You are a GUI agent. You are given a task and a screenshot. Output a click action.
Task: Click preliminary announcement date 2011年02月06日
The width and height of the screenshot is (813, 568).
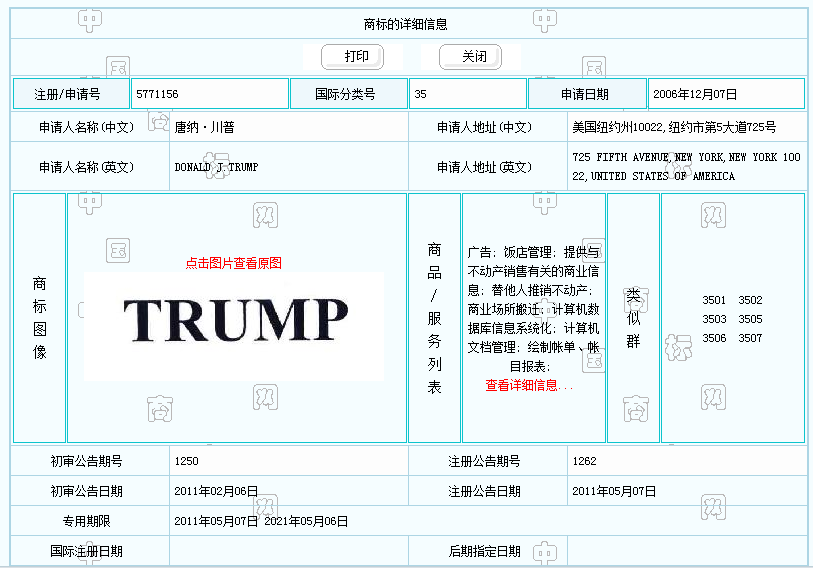click(216, 491)
